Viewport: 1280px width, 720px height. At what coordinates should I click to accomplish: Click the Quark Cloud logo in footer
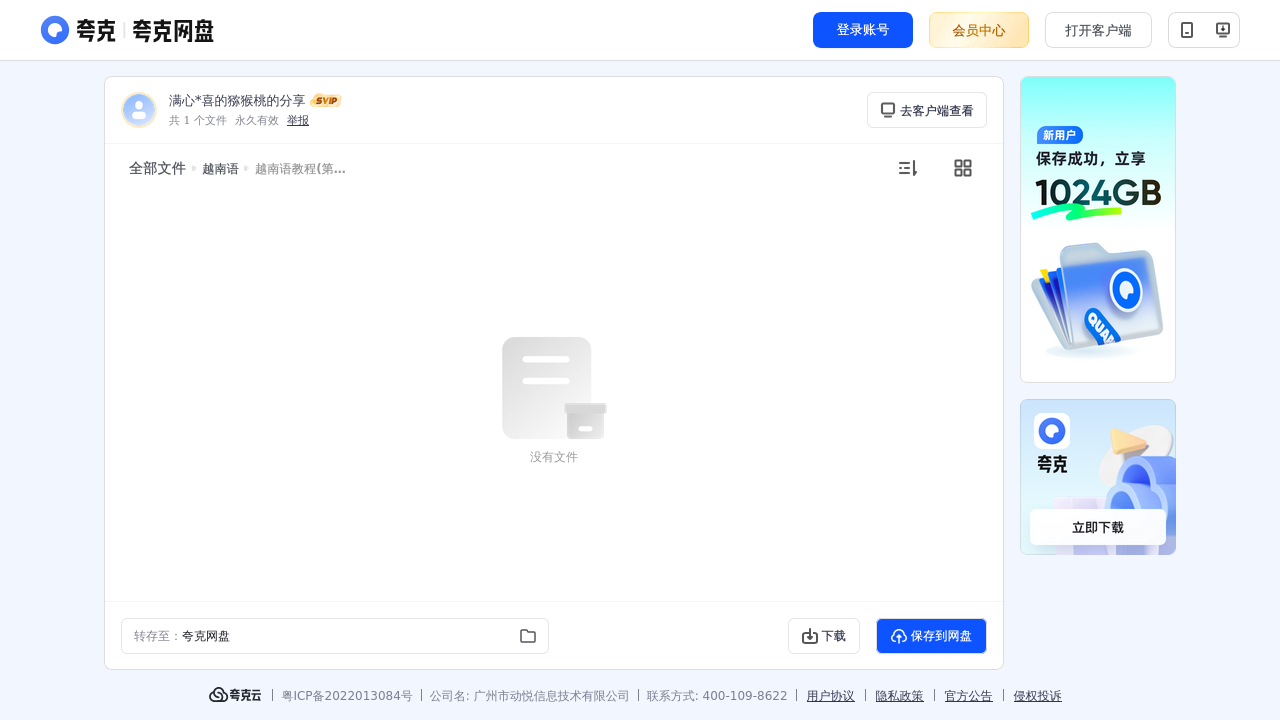tap(235, 695)
